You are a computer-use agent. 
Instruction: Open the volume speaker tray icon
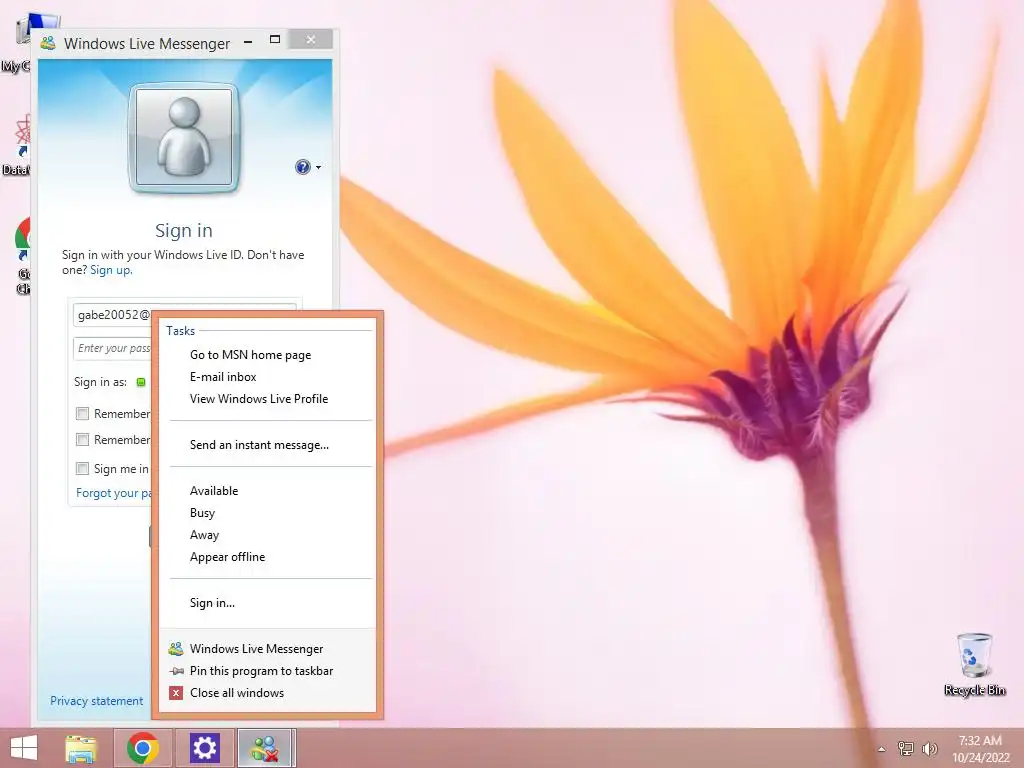tap(929, 748)
